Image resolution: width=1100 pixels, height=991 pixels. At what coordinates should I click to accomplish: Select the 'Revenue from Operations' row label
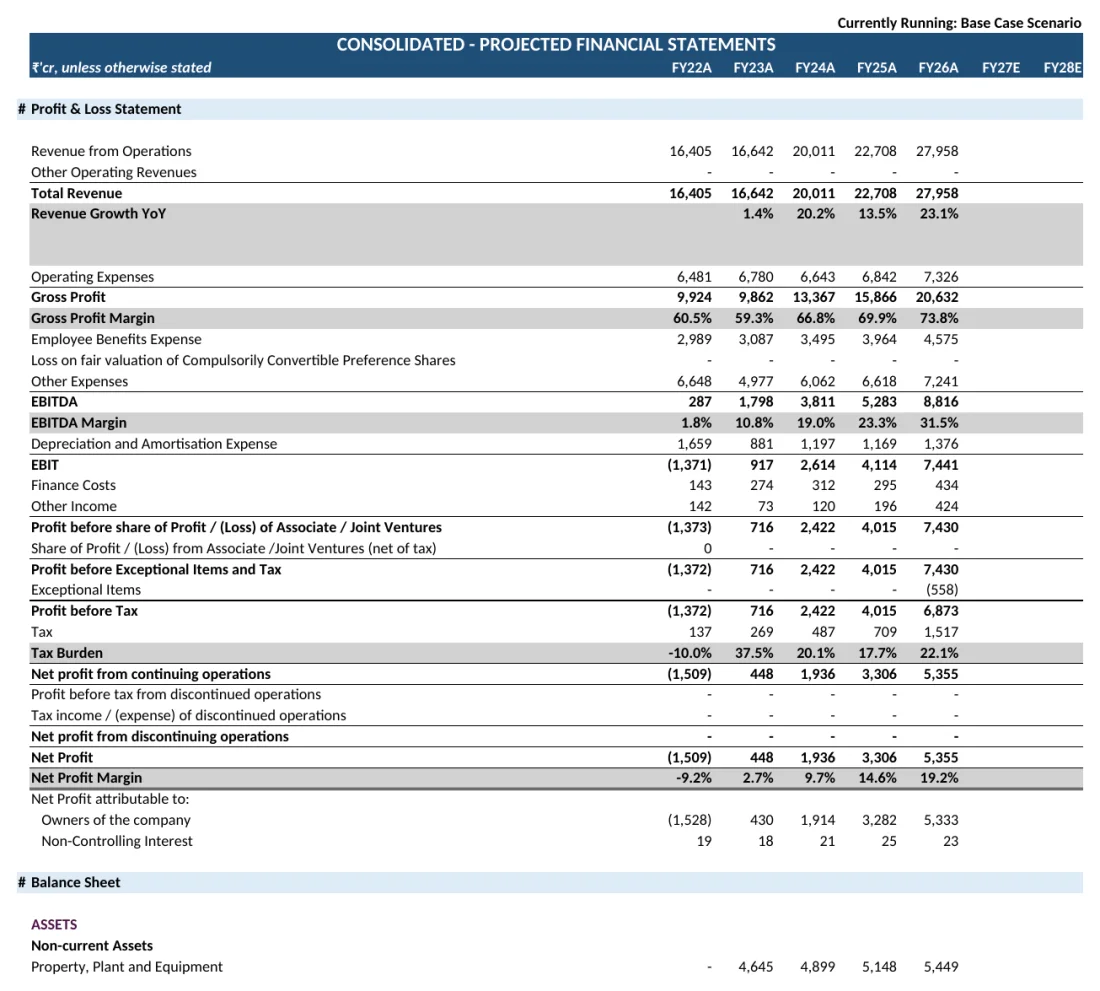pyautogui.click(x=111, y=151)
